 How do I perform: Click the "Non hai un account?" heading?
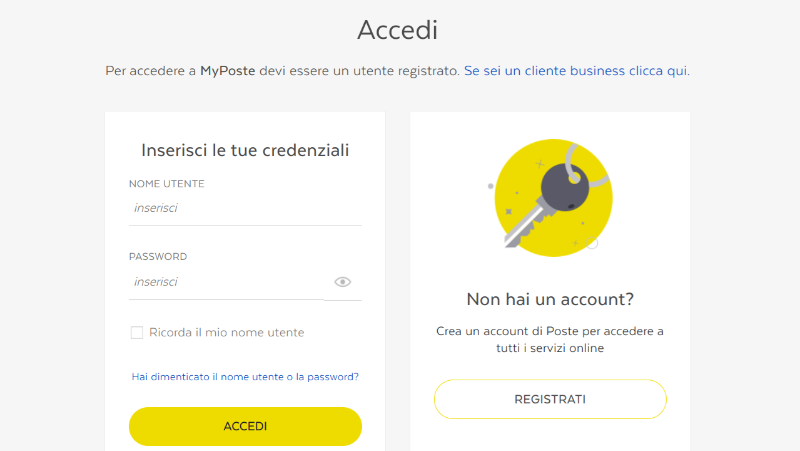(x=550, y=299)
